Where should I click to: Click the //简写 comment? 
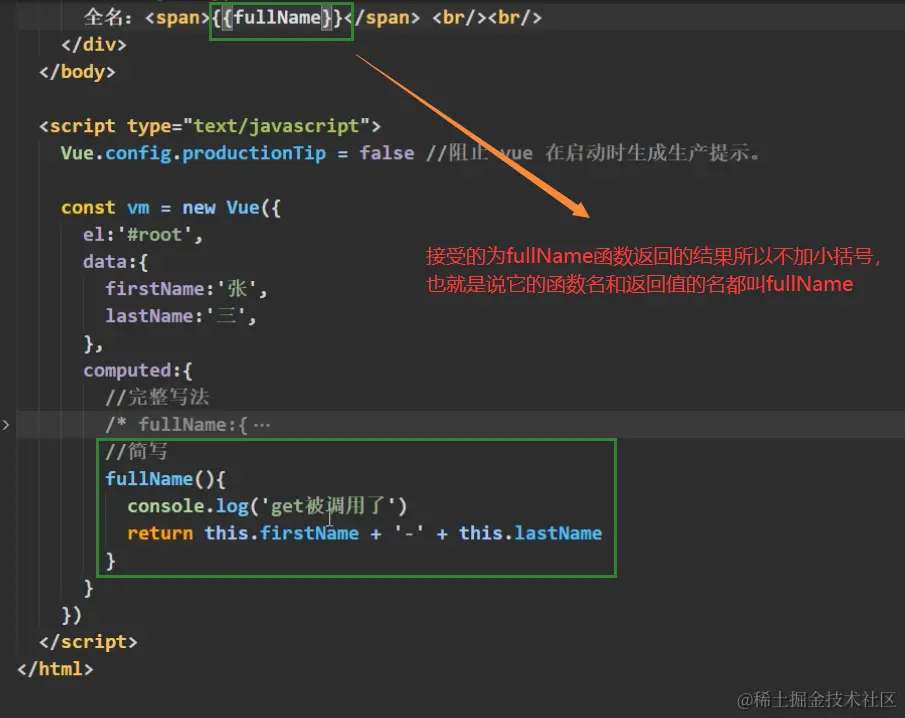pos(136,451)
